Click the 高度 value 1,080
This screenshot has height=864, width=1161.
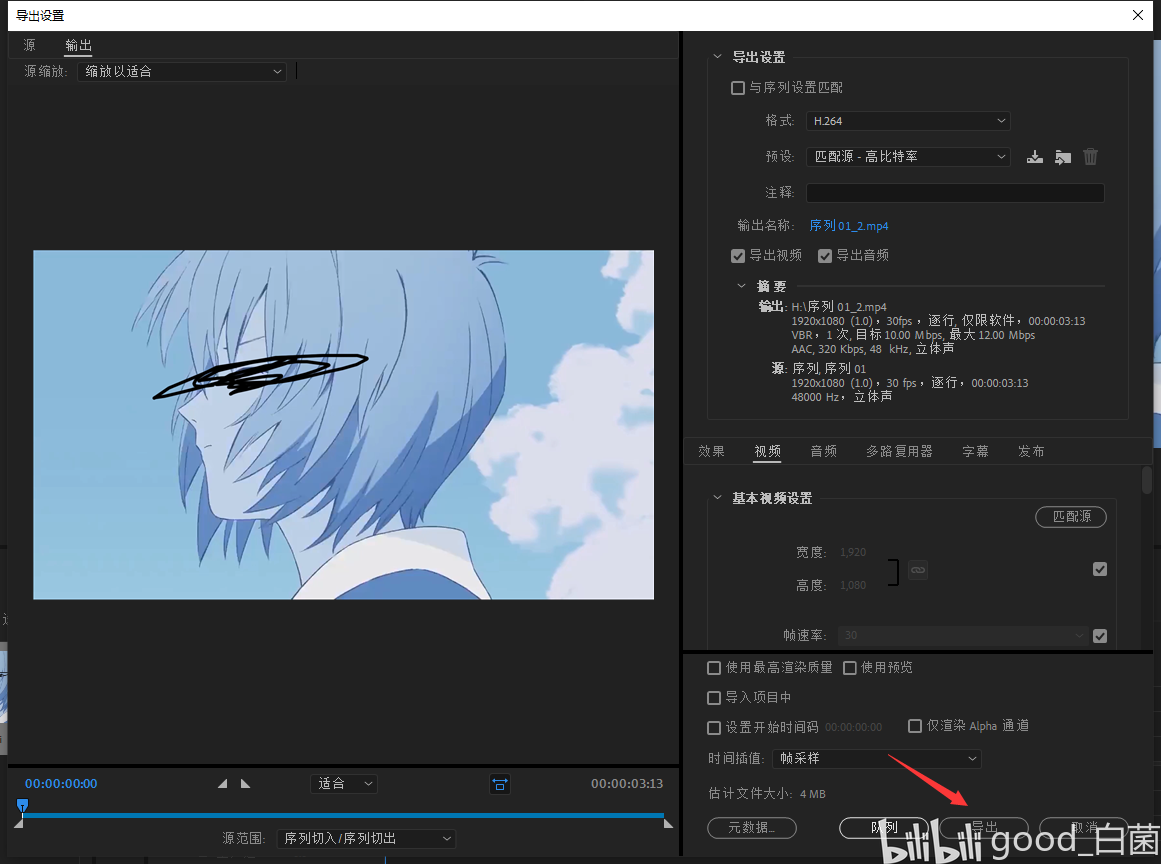[853, 585]
